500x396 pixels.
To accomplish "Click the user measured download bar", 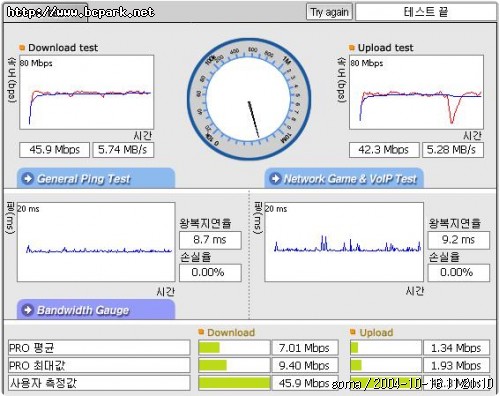I will coord(234,383).
